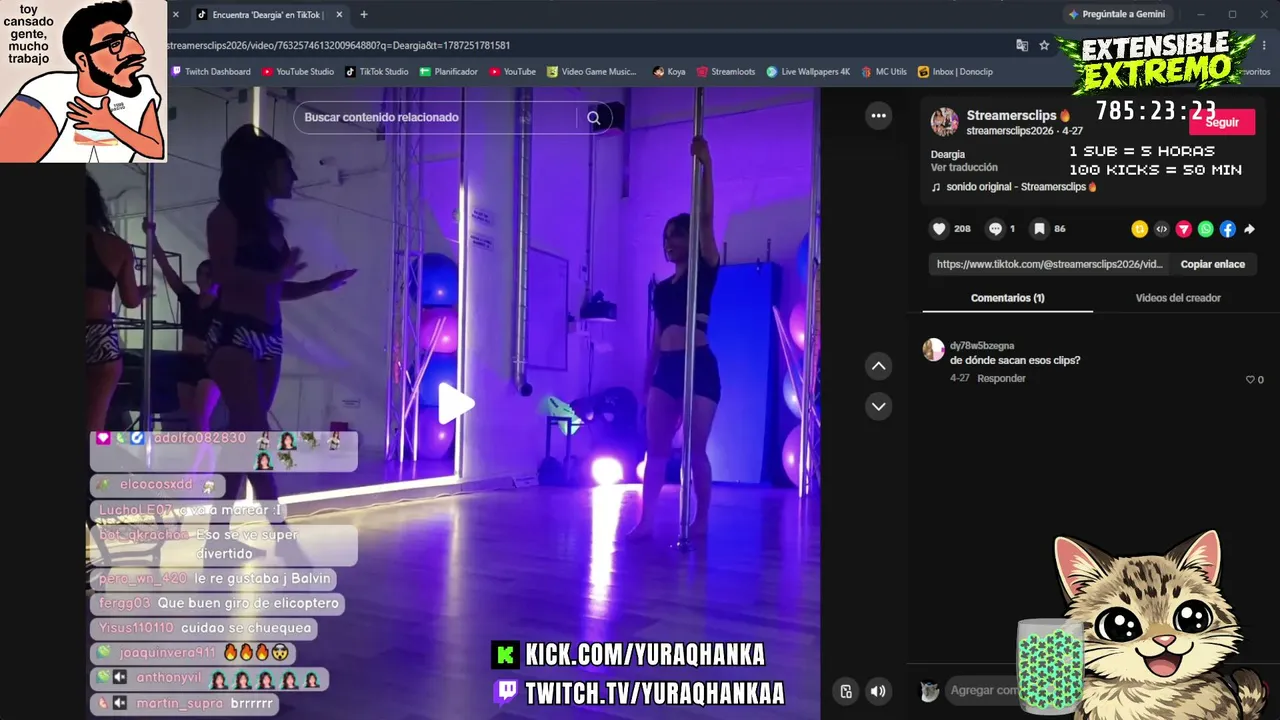The image size is (1280, 720).
Task: Open the TikTok Studio bookmark
Action: pyautogui.click(x=377, y=72)
